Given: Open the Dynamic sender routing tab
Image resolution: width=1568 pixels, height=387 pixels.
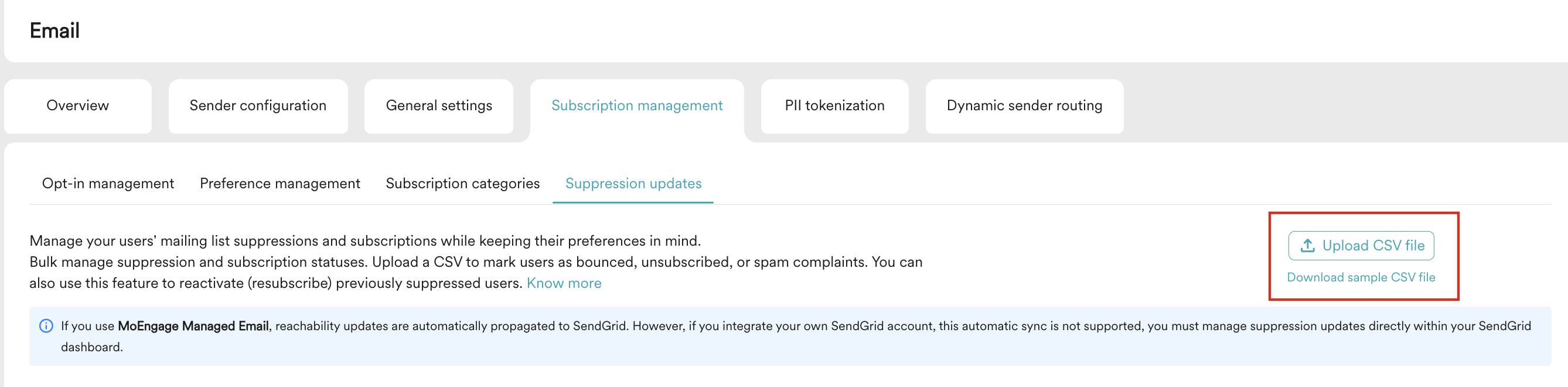Looking at the screenshot, I should tap(1024, 106).
